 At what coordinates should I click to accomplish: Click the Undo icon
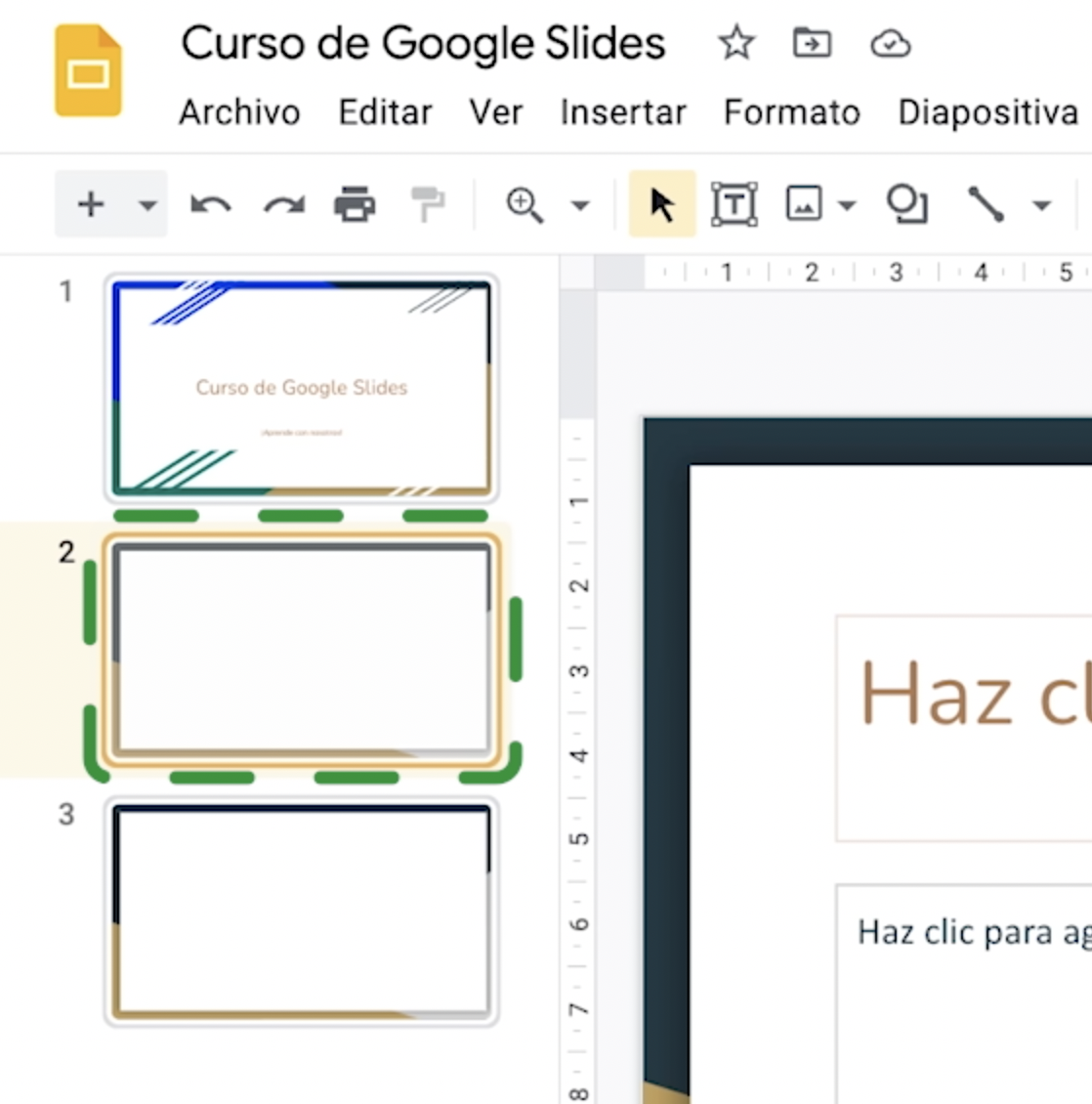(x=209, y=203)
